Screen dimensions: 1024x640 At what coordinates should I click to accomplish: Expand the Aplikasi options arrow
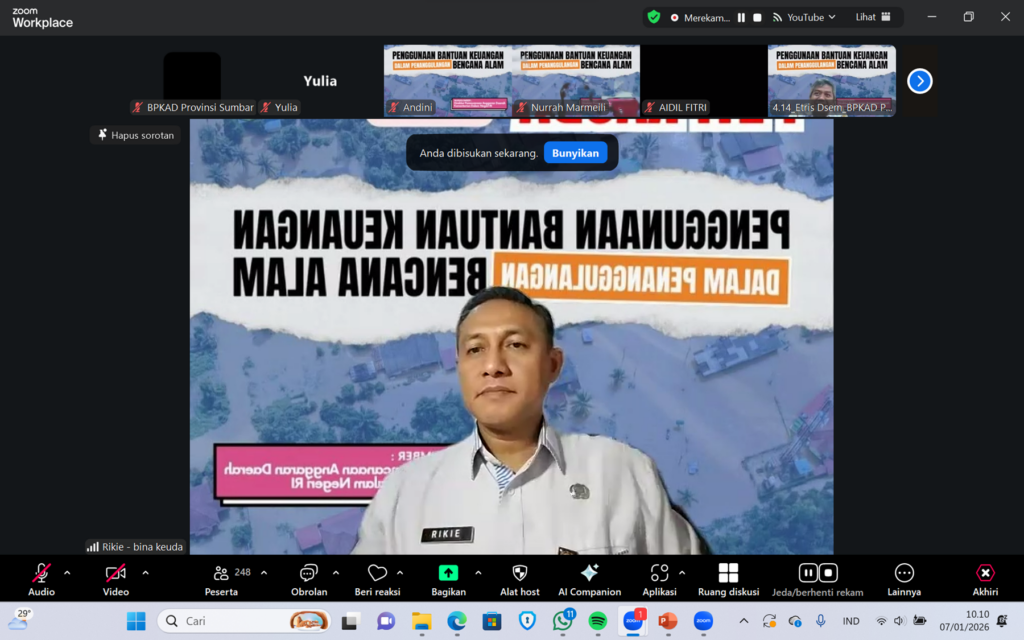[x=682, y=573]
